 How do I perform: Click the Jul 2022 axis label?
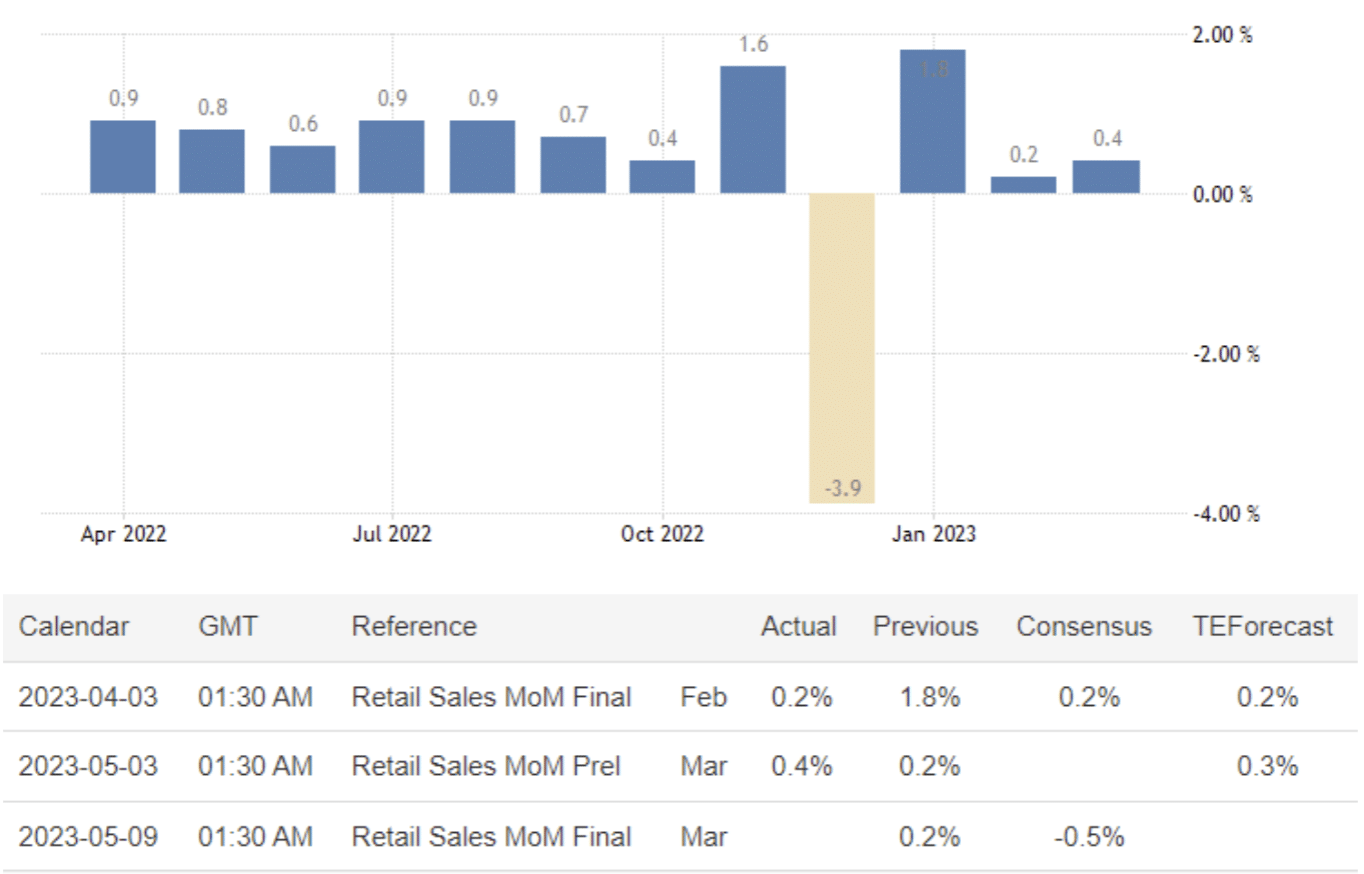point(391,535)
